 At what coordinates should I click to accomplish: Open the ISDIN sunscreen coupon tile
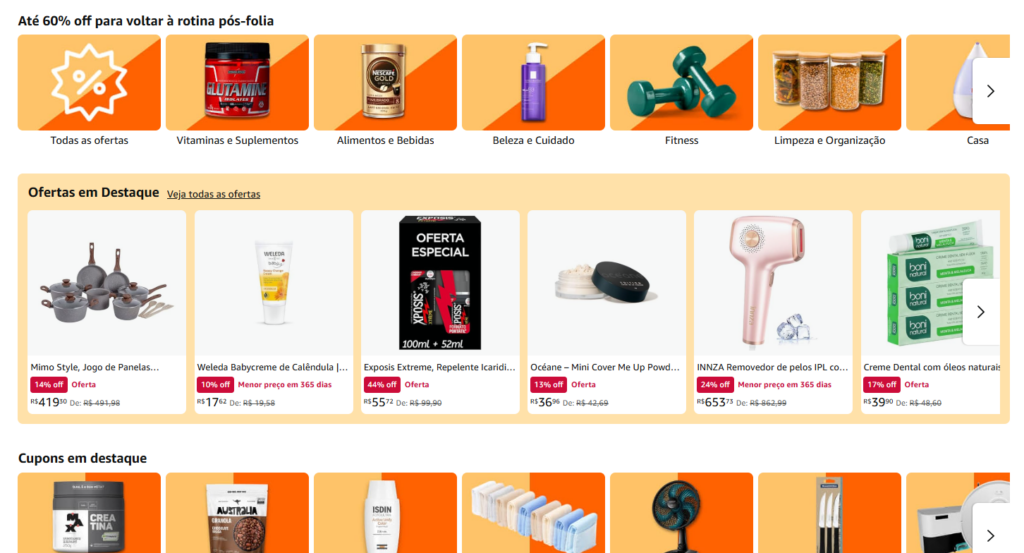385,513
